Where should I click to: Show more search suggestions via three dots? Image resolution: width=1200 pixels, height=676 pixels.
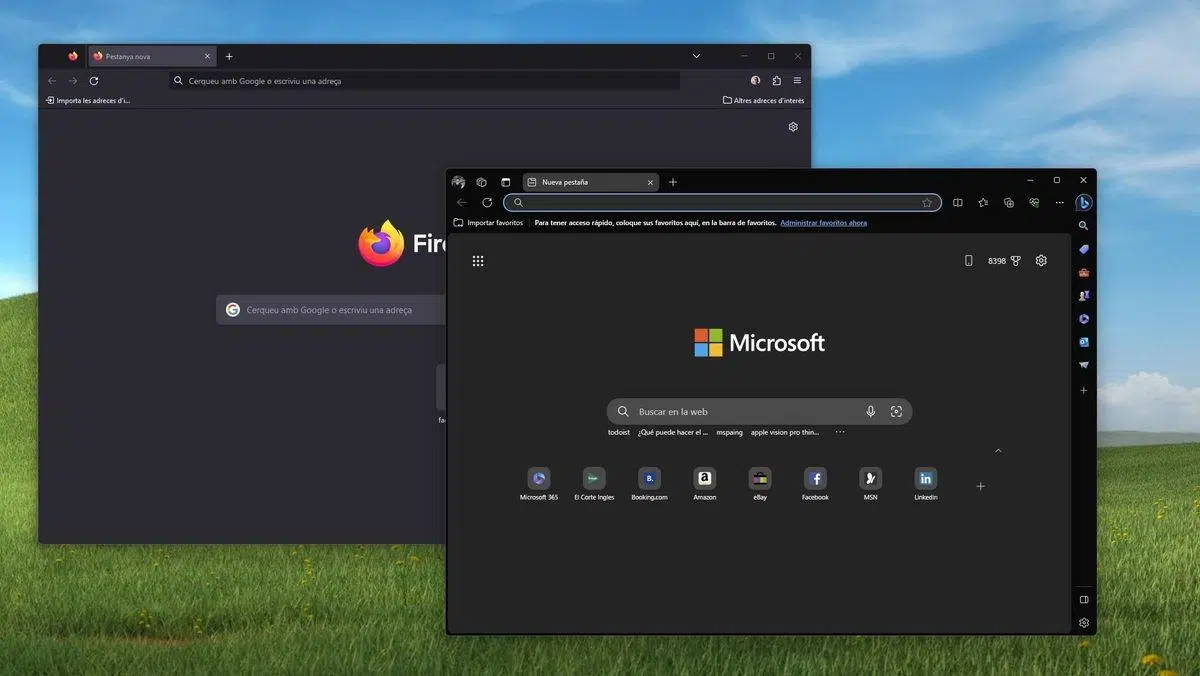click(840, 432)
